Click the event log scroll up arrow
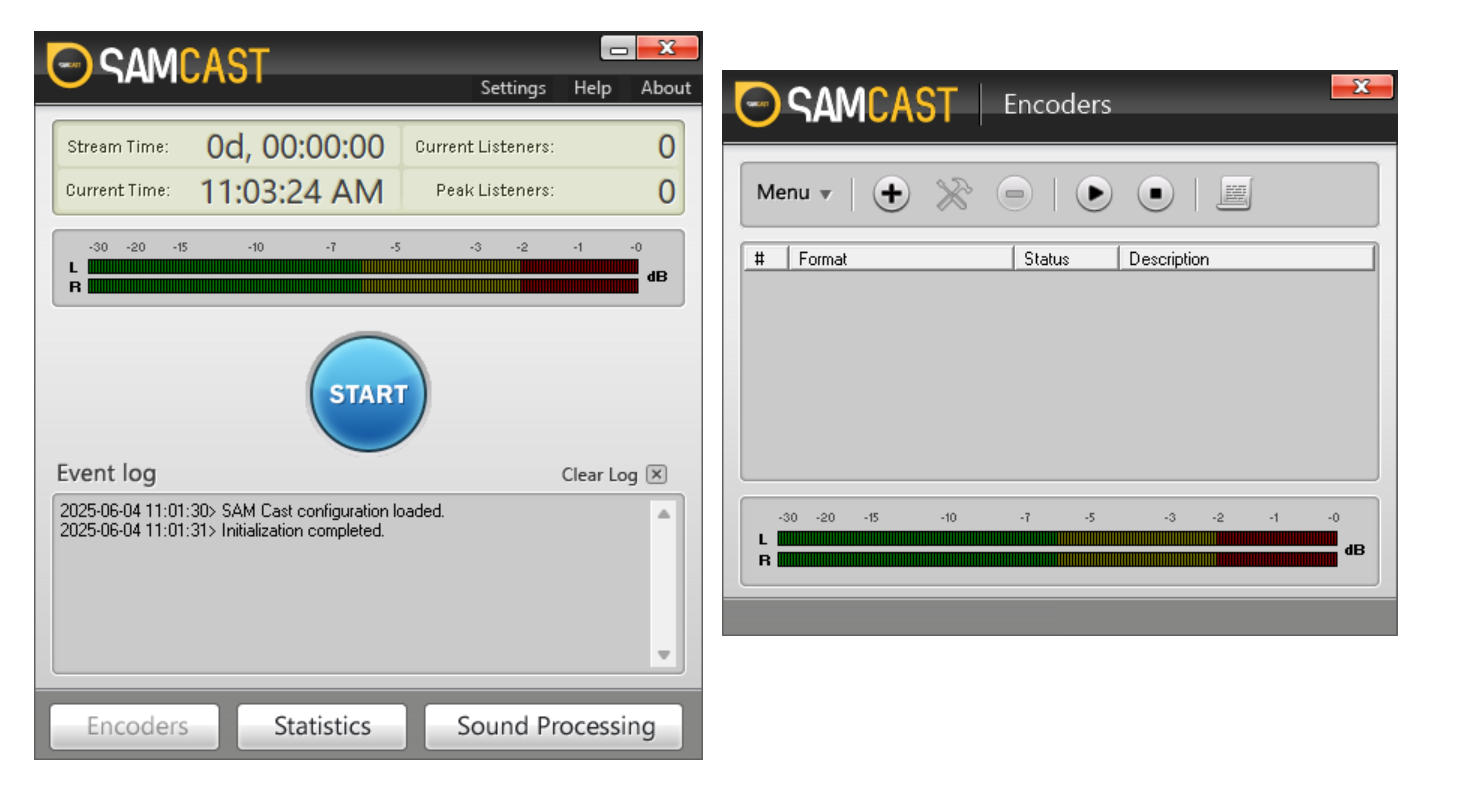The height and width of the screenshot is (791, 1461). [664, 513]
